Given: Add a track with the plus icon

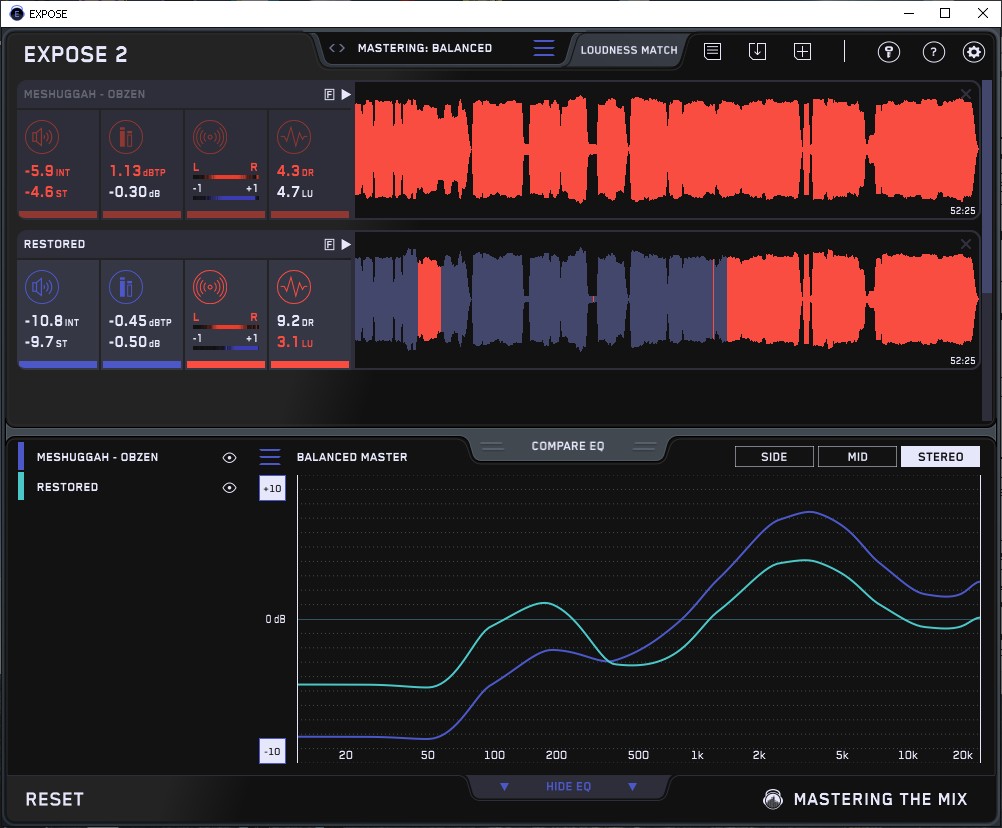Looking at the screenshot, I should 803,51.
